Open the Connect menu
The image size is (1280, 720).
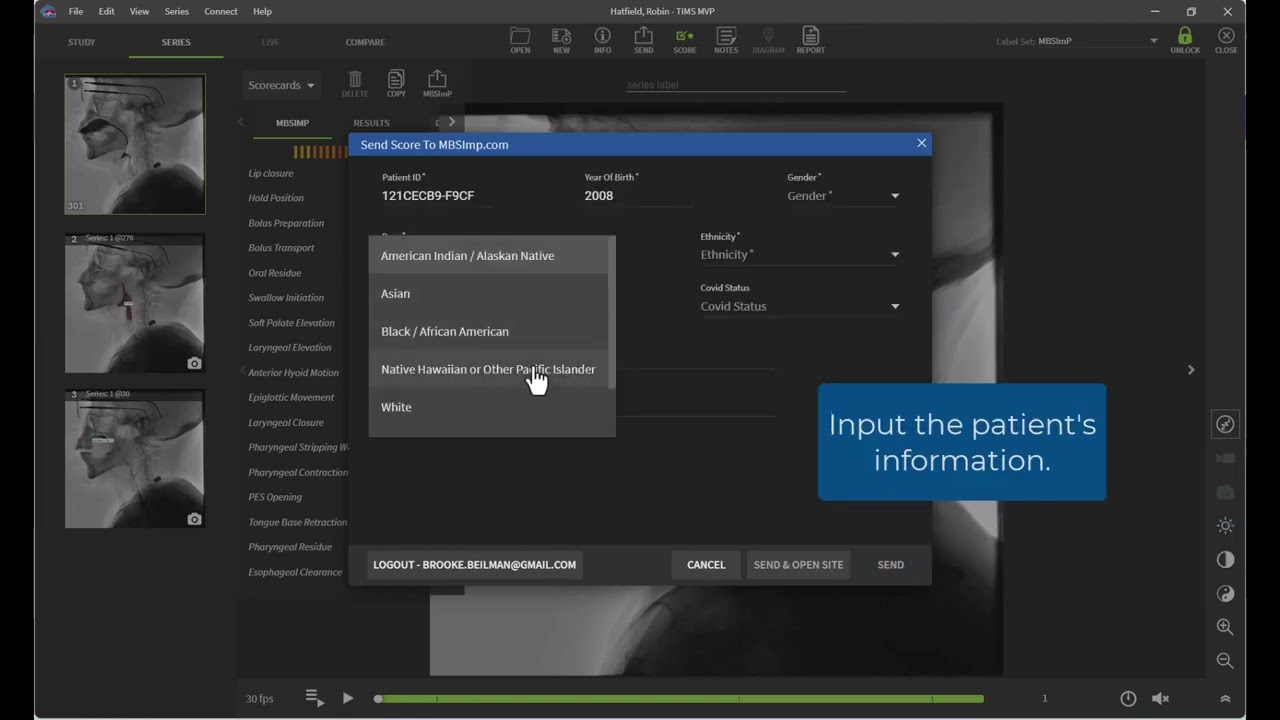(221, 11)
